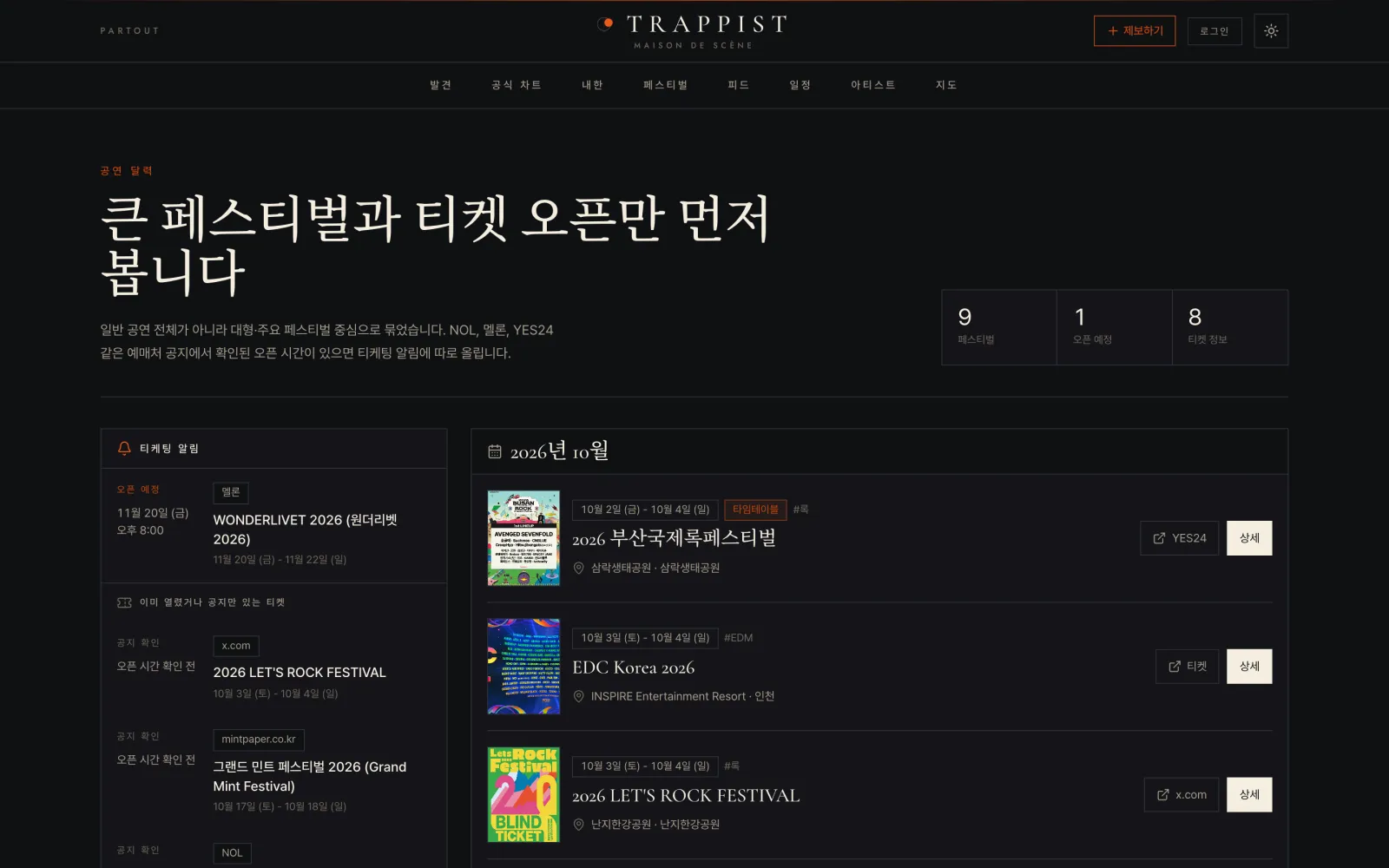Viewport: 1389px width, 868px height.
Task: Click the ticket icon beside 이미 열렸거나 공지만 있는 티켓
Action: pyautogui.click(x=124, y=602)
